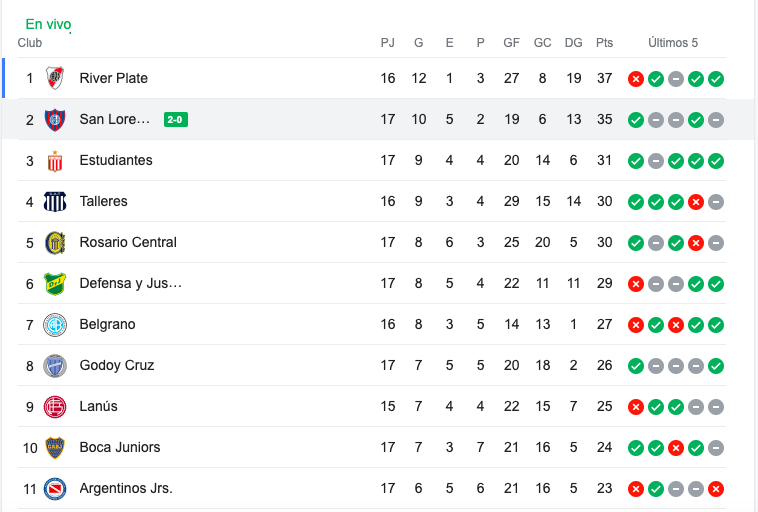Open the Boca Juniors team name link
This screenshot has height=512, width=758.
pyautogui.click(x=120, y=447)
